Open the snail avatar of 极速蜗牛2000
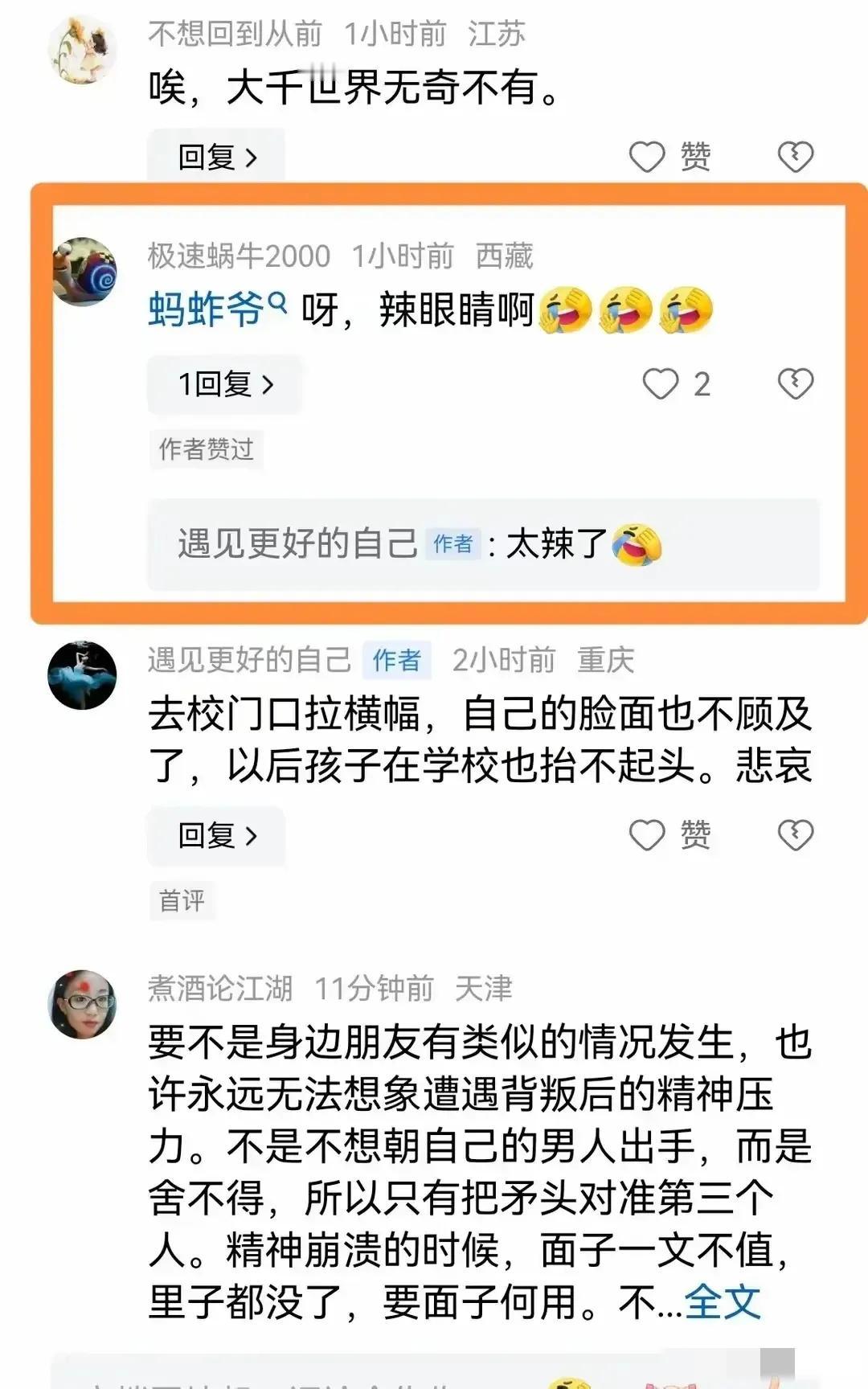The height and width of the screenshot is (1389, 868). [x=84, y=272]
